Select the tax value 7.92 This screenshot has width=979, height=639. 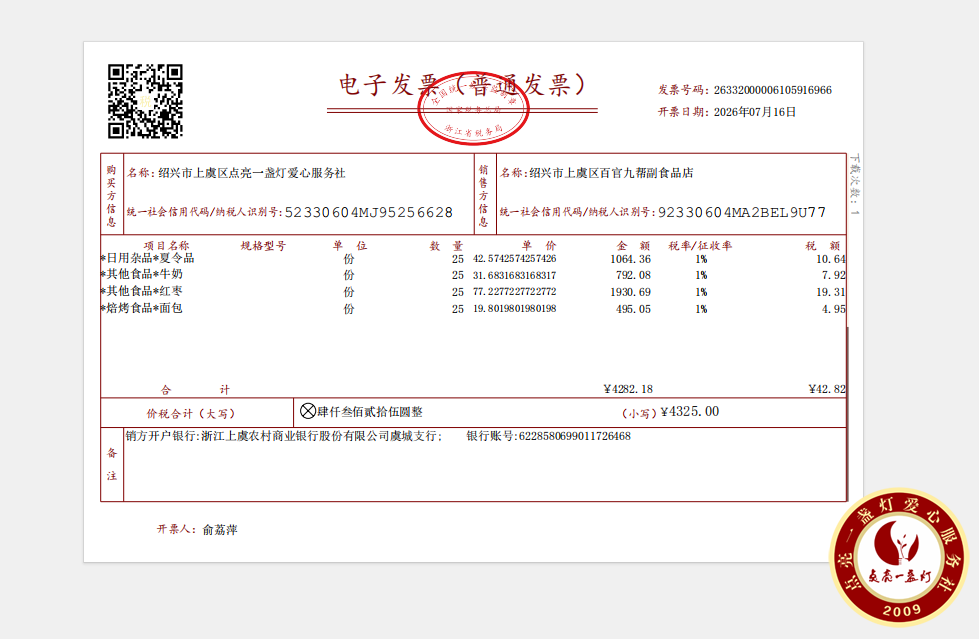point(834,275)
